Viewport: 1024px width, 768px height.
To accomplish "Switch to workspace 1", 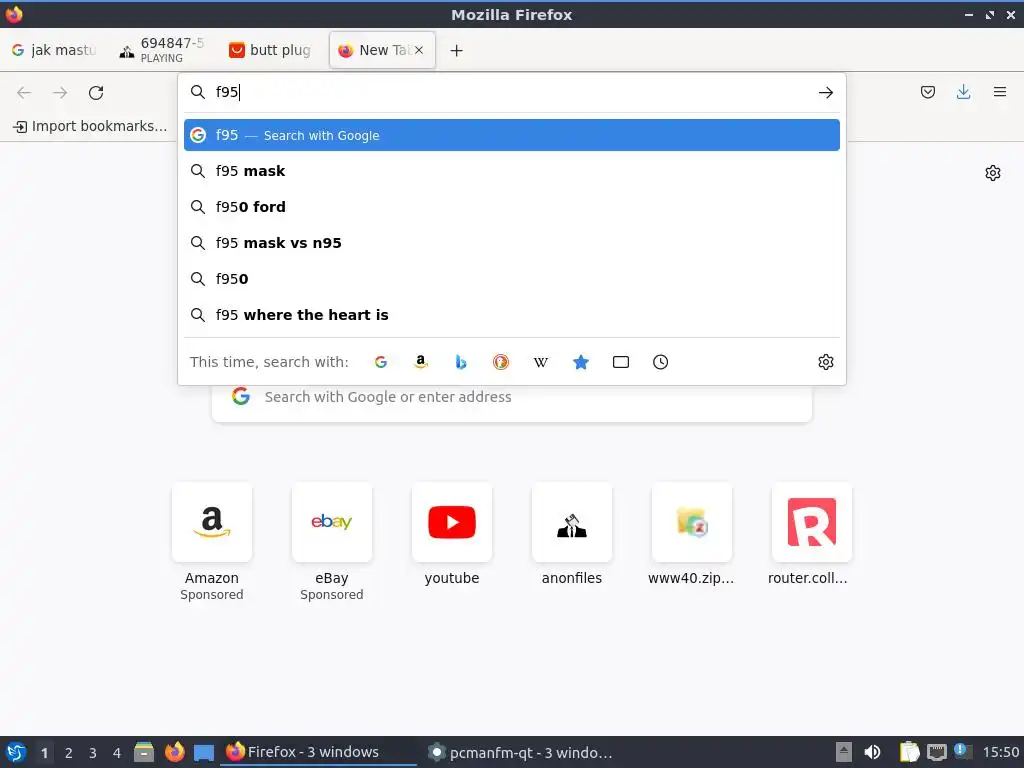I will click(44, 753).
